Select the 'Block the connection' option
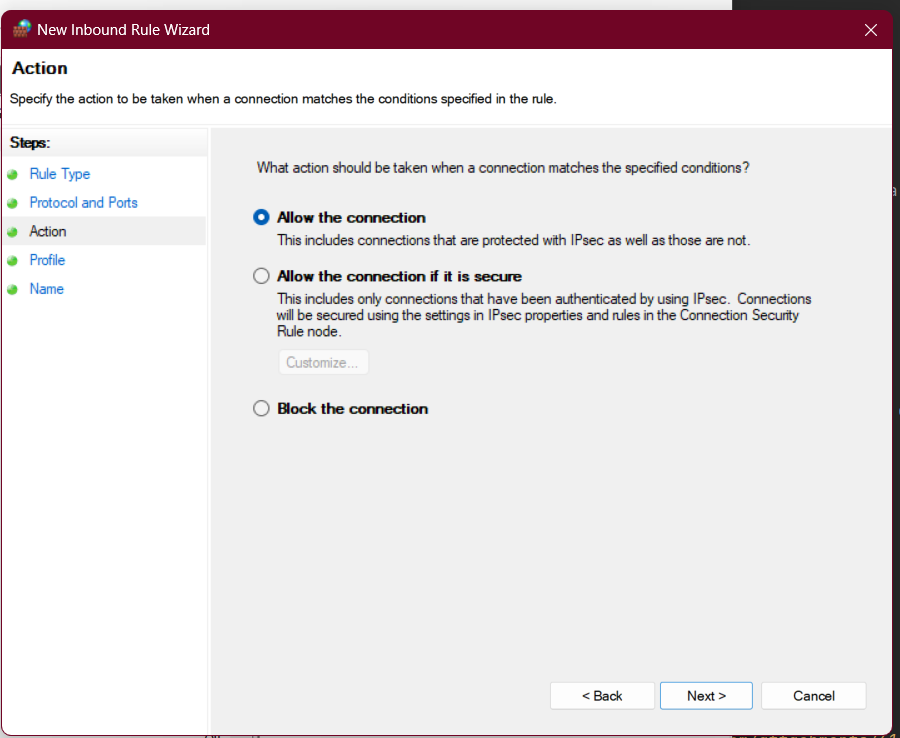The width and height of the screenshot is (900, 738). point(262,408)
